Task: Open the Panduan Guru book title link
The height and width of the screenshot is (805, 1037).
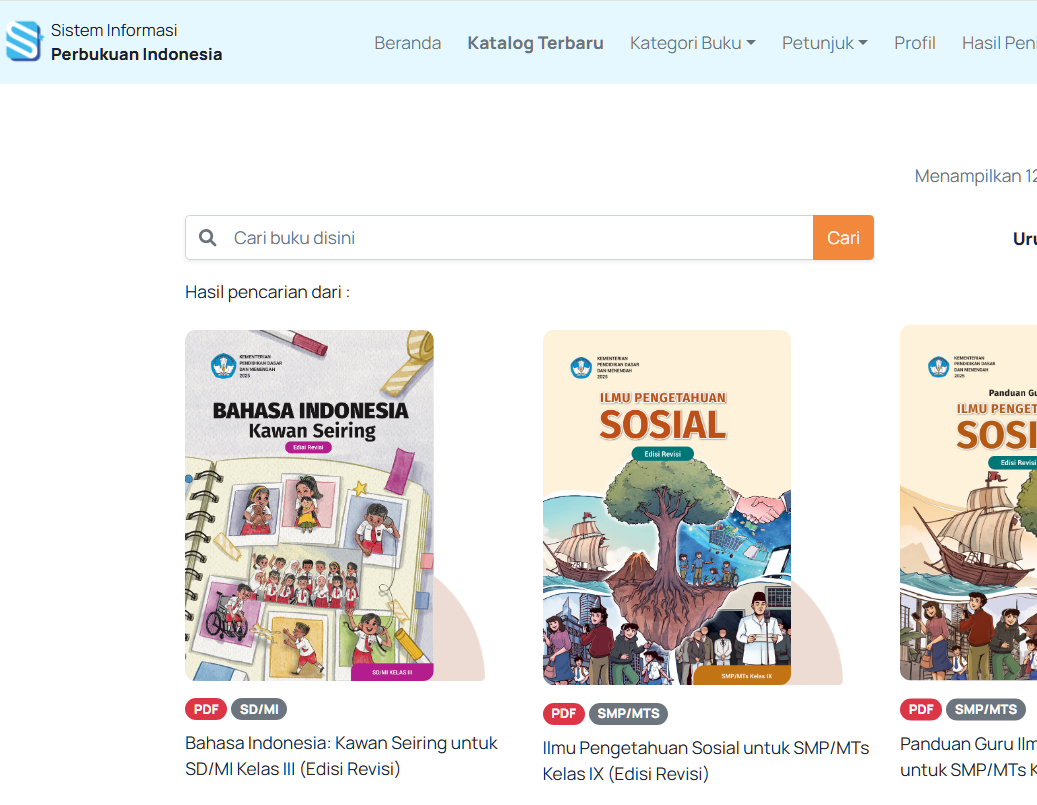Action: [968, 757]
